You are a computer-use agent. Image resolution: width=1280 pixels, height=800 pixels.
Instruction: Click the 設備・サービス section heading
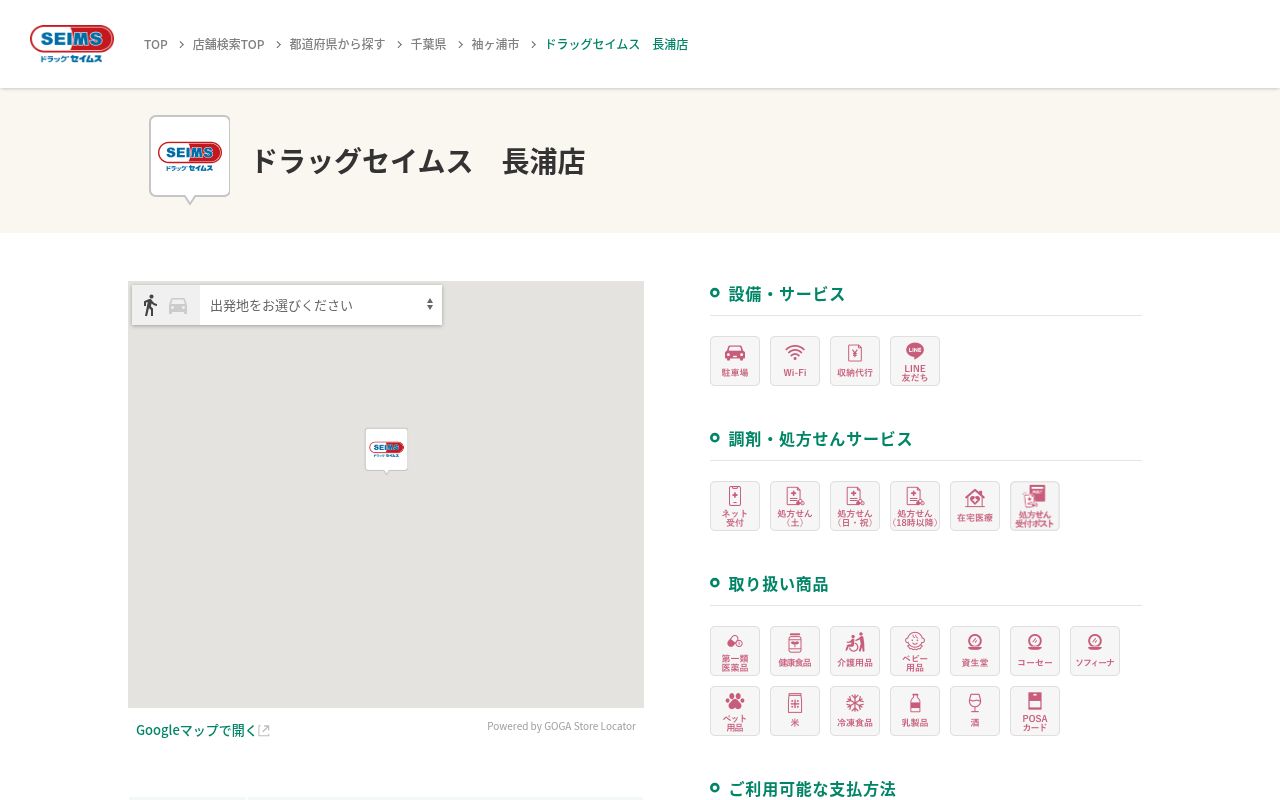787,293
